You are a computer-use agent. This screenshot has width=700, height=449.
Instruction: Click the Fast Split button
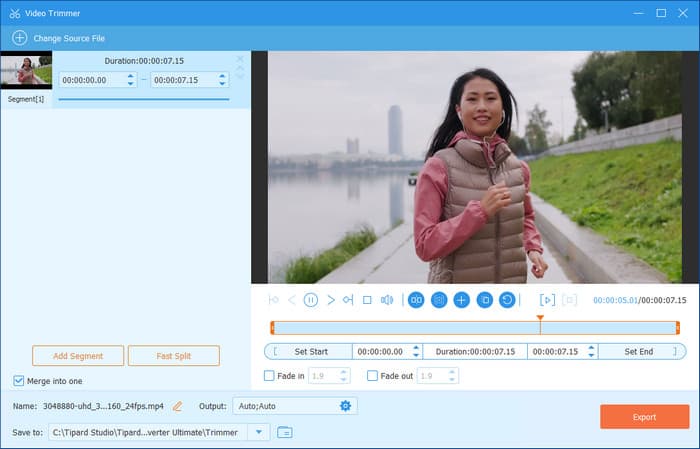pyautogui.click(x=174, y=356)
